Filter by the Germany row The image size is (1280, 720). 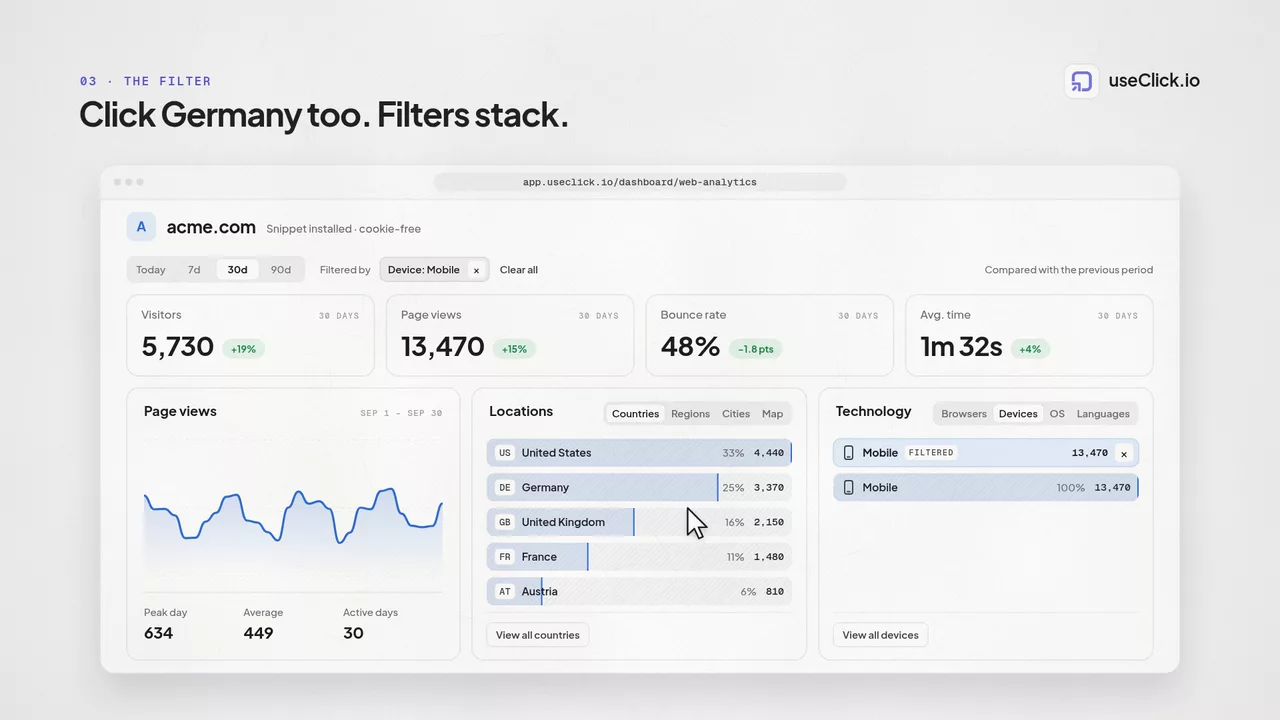click(x=639, y=488)
